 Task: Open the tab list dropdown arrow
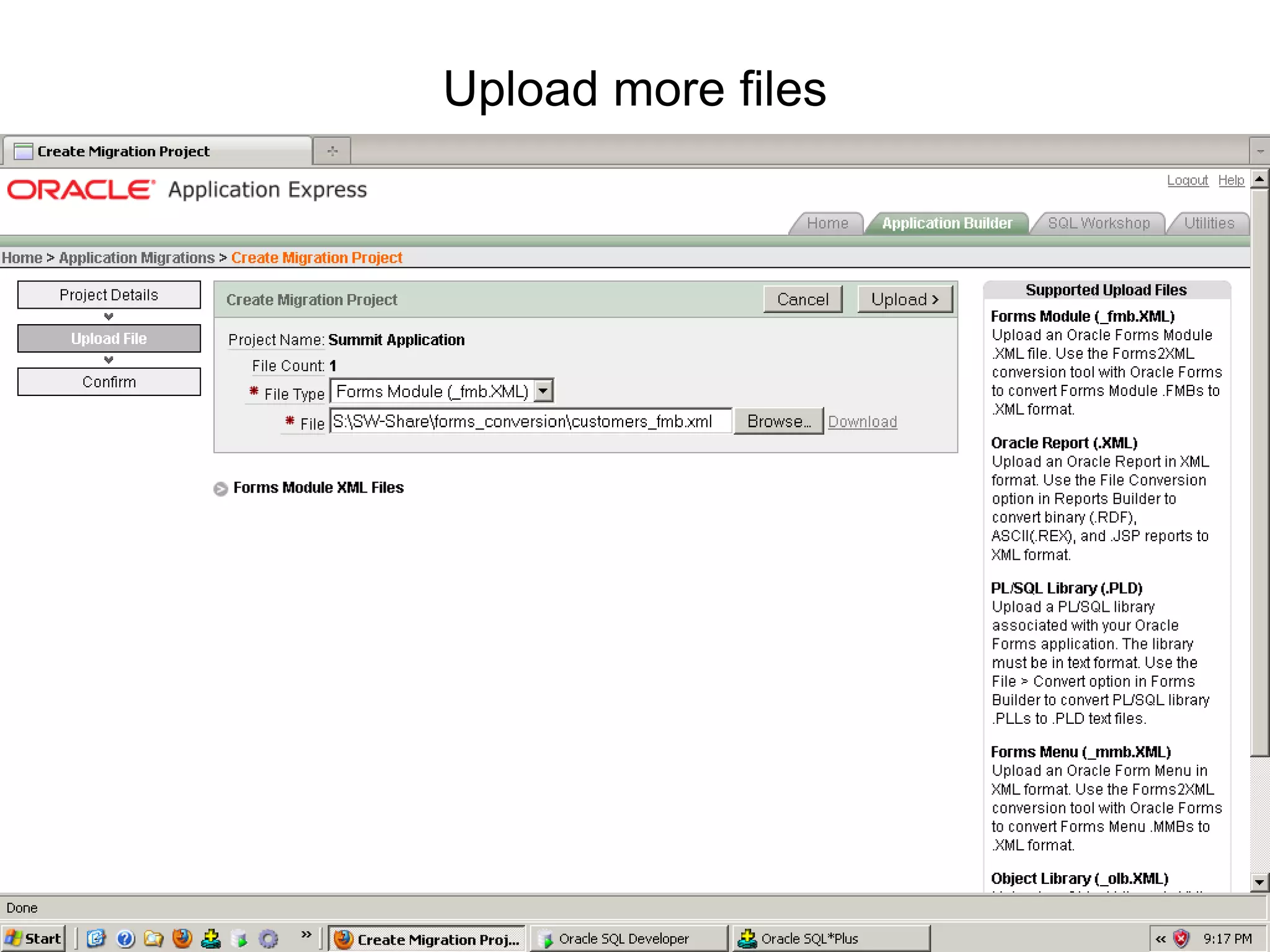click(1260, 151)
